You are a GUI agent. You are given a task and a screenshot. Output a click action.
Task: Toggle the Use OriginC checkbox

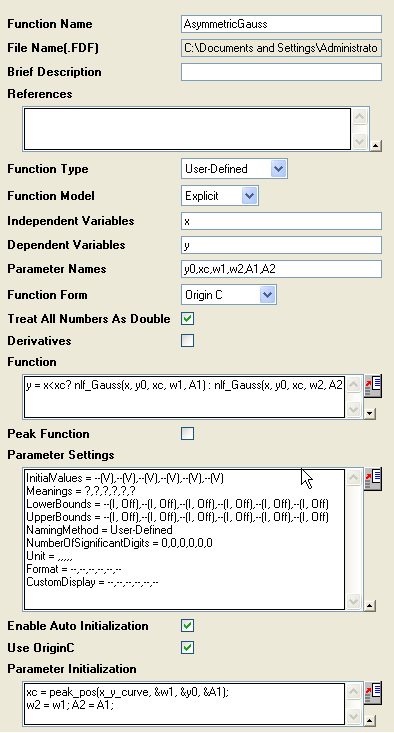click(x=187, y=647)
